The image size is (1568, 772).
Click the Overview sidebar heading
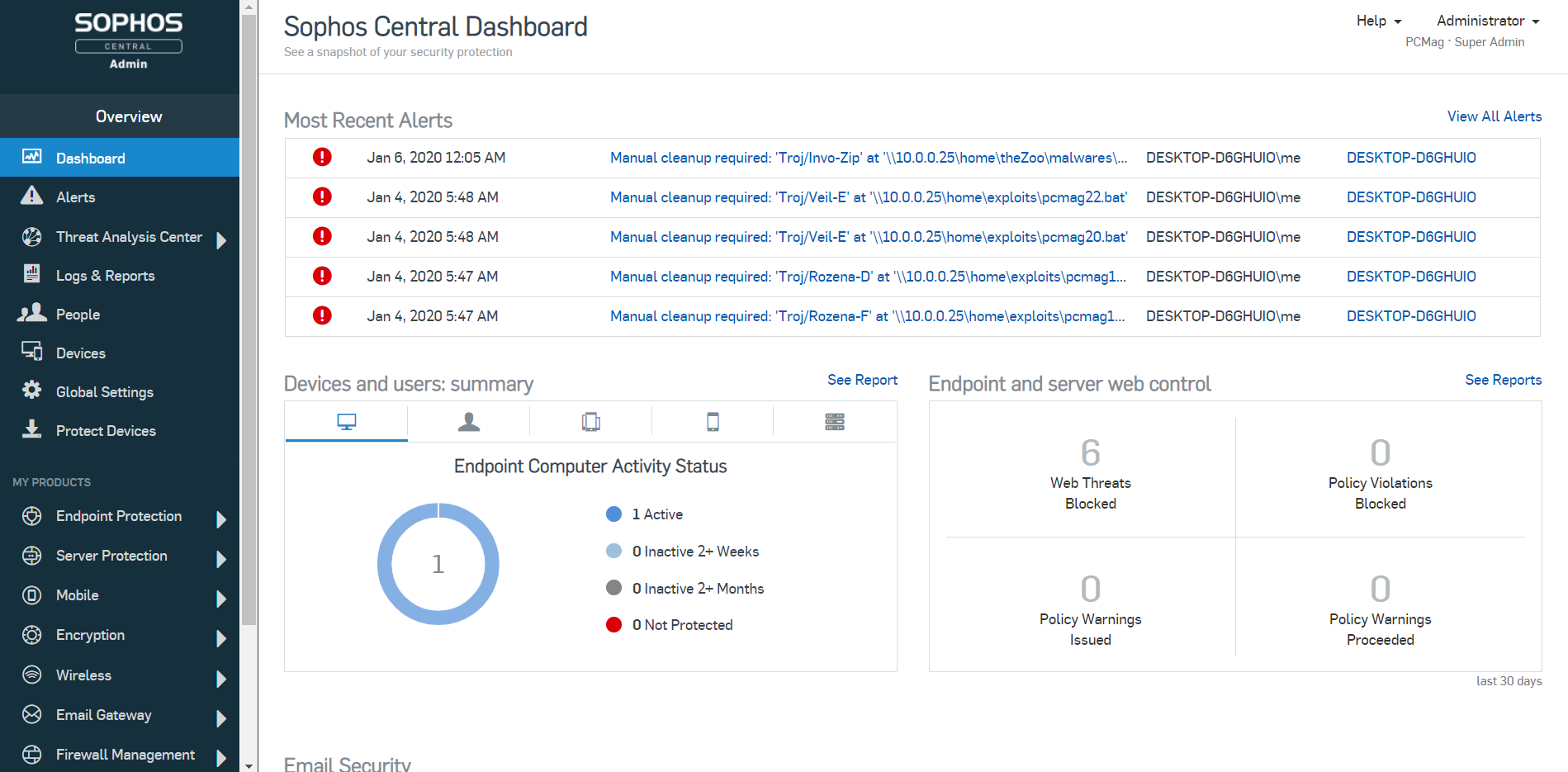pos(129,116)
